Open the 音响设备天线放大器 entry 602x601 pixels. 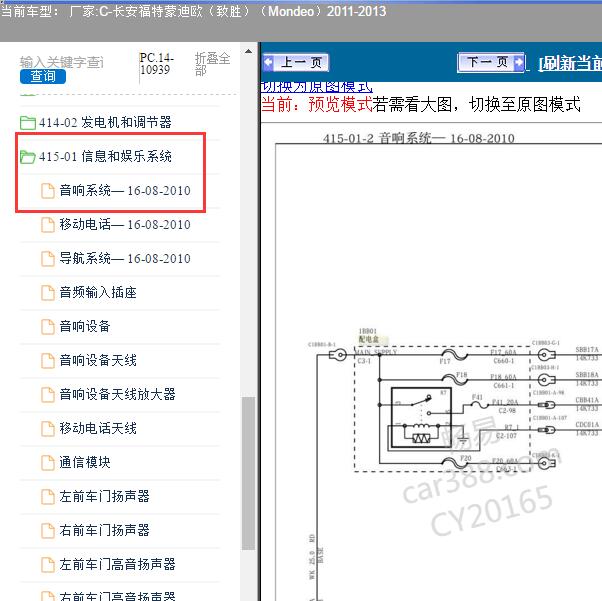point(117,394)
